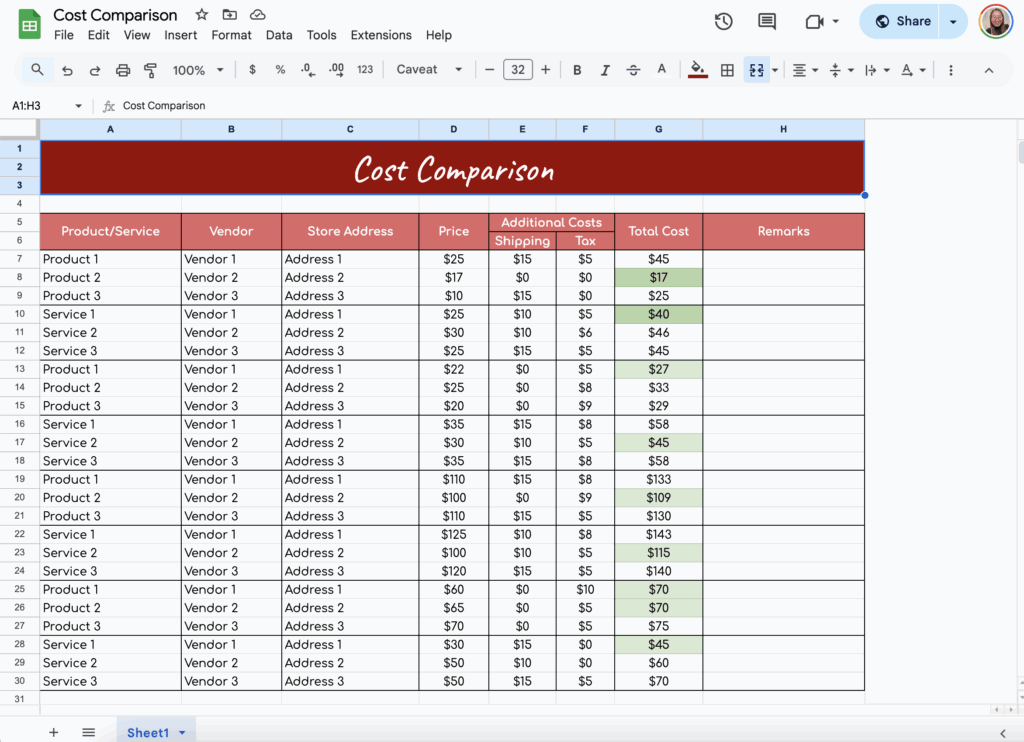The width and height of the screenshot is (1024, 742).
Task: Click the print icon
Action: tap(123, 71)
